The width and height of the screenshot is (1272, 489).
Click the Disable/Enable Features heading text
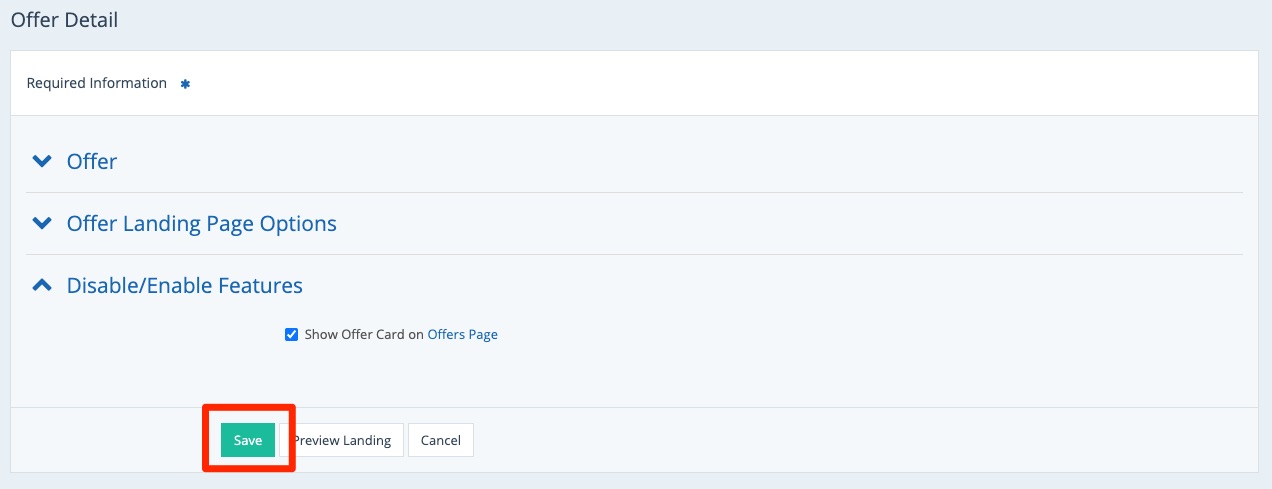184,285
